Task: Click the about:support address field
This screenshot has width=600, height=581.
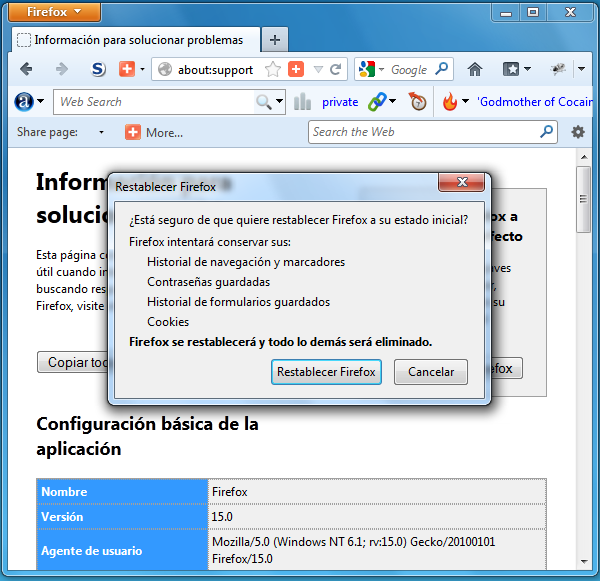Action: [x=215, y=70]
